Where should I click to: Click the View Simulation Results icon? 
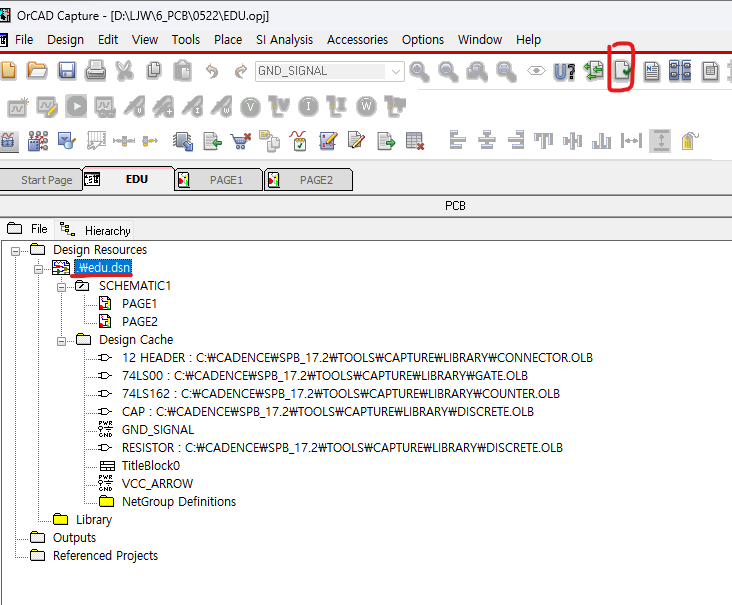(105, 107)
